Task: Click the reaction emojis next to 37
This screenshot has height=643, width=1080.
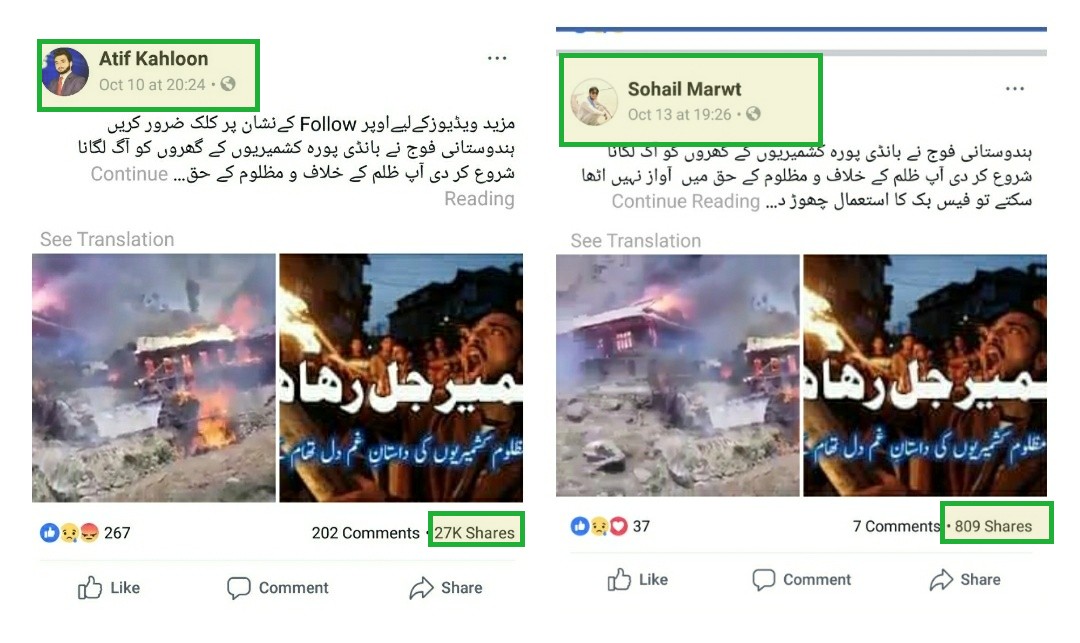Action: pos(599,526)
